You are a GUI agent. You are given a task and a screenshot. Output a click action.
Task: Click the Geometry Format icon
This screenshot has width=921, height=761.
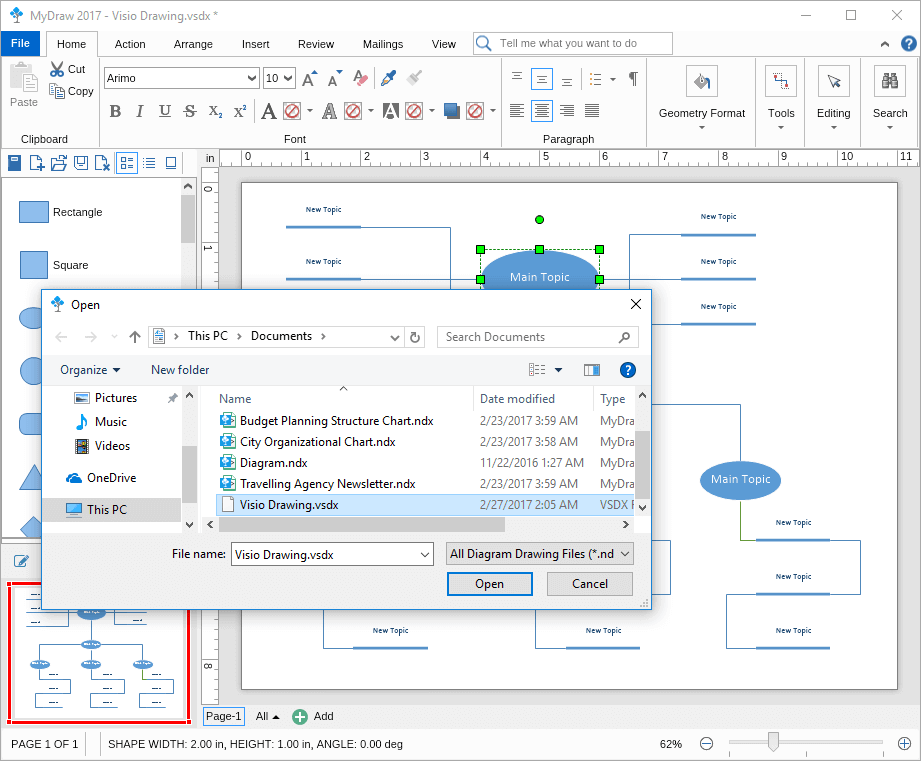[x=701, y=82]
